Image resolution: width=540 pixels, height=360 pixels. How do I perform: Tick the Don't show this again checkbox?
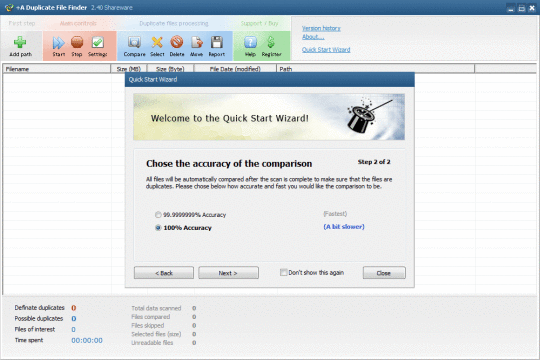point(283,272)
